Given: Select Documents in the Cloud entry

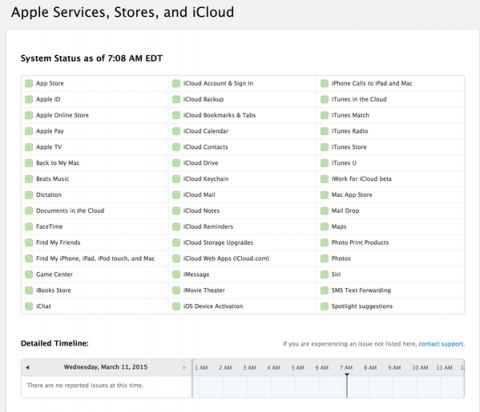Looking at the screenshot, I should [70, 211].
